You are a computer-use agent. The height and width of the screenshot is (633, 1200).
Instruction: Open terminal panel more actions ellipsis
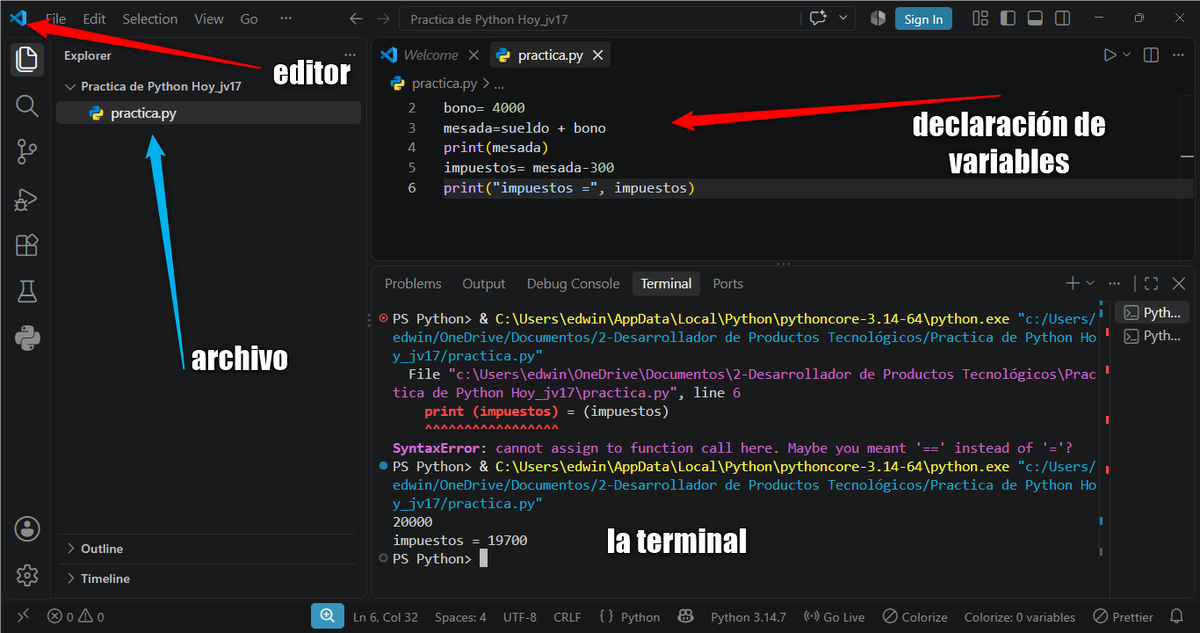(1116, 283)
